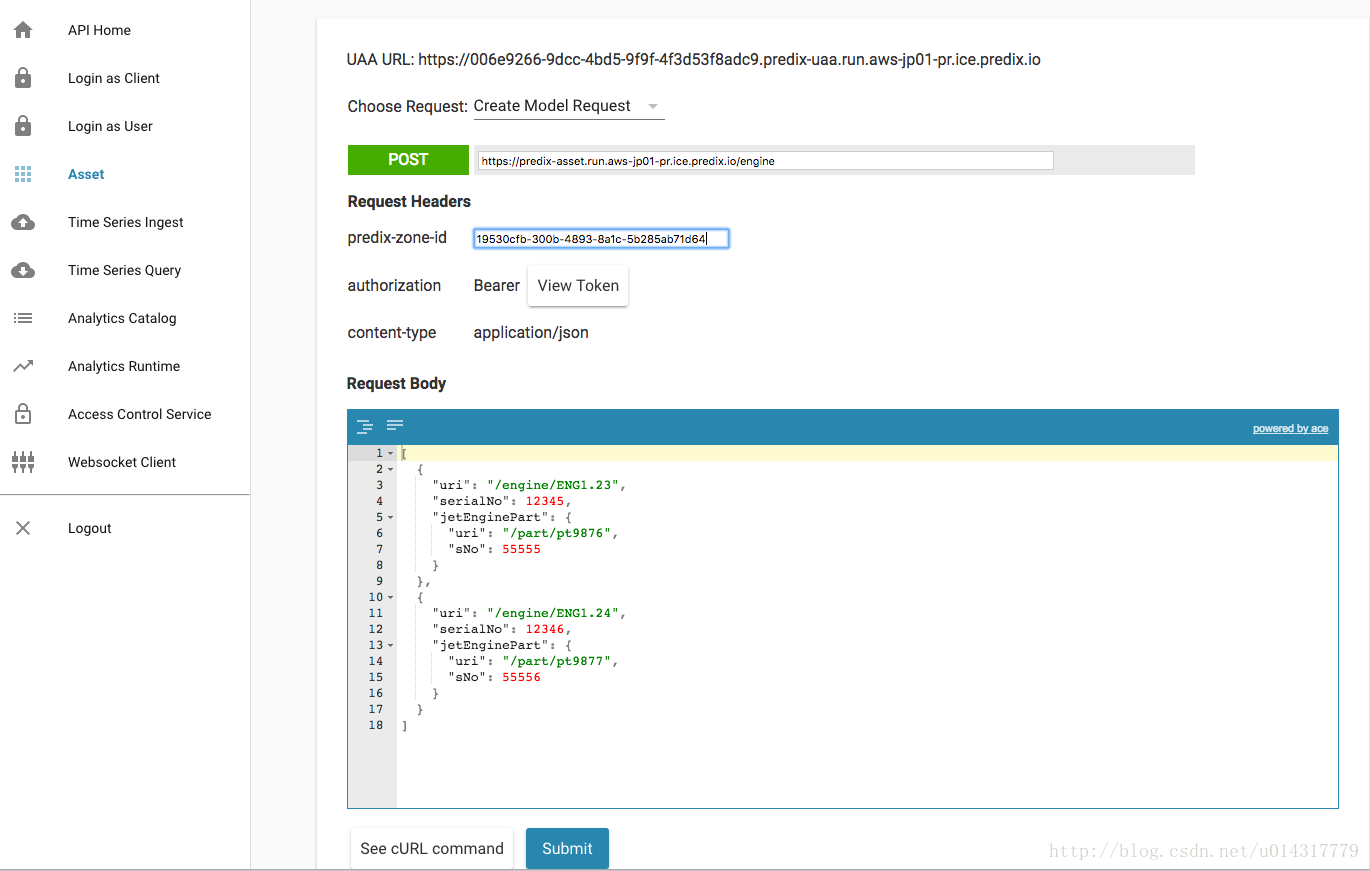This screenshot has width=1370, height=871.
Task: Collapse the fold arrow on line 10
Action: (390, 597)
